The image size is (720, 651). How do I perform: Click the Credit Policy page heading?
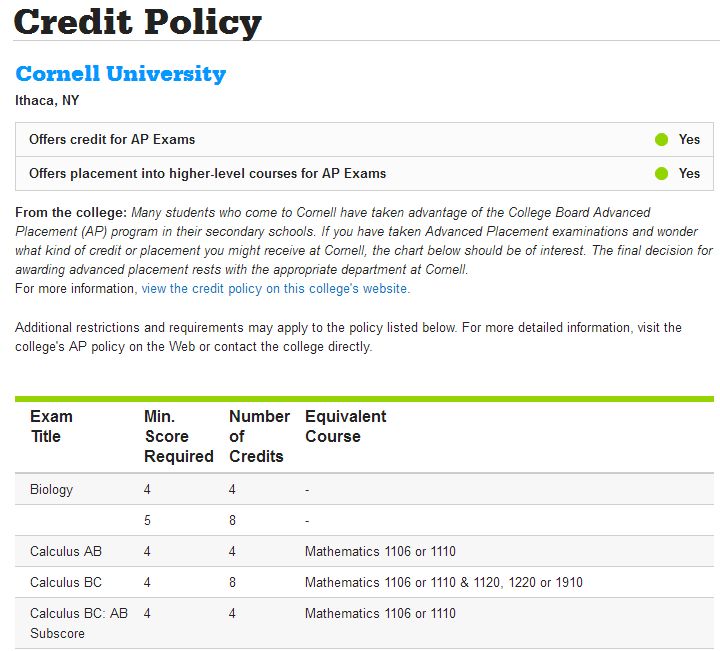point(138,21)
